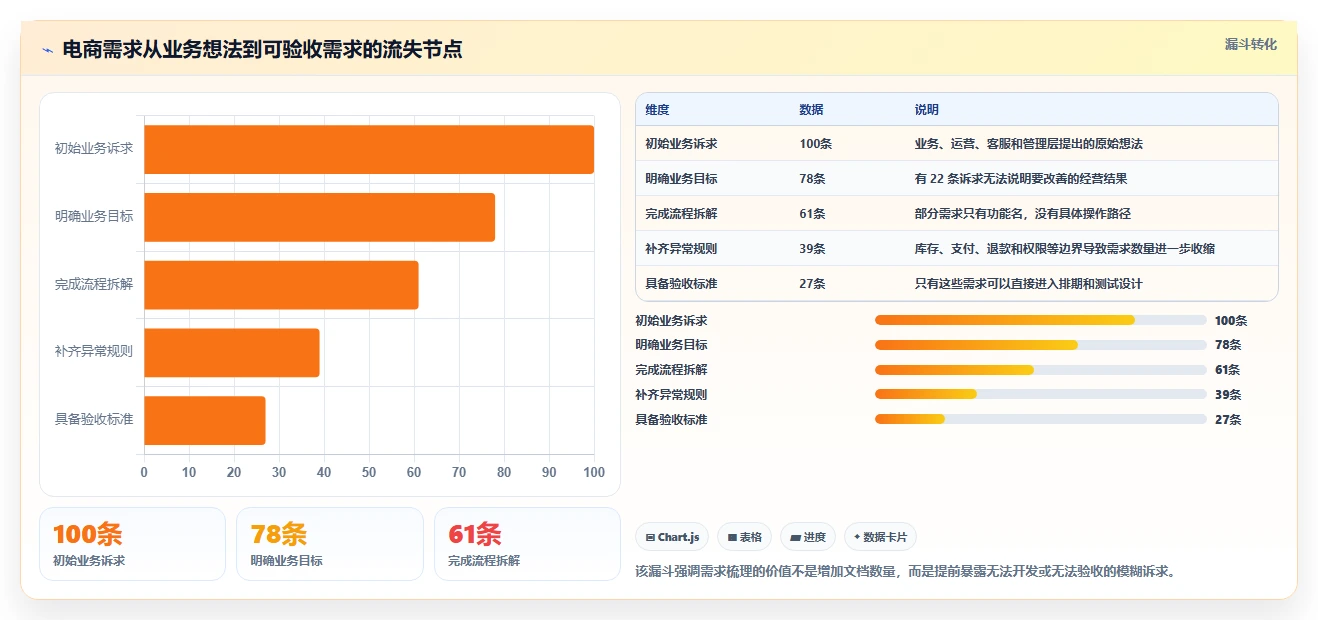The image size is (1318, 620).
Task: Select table cell 完成流程拆解
Action: click(x=681, y=214)
